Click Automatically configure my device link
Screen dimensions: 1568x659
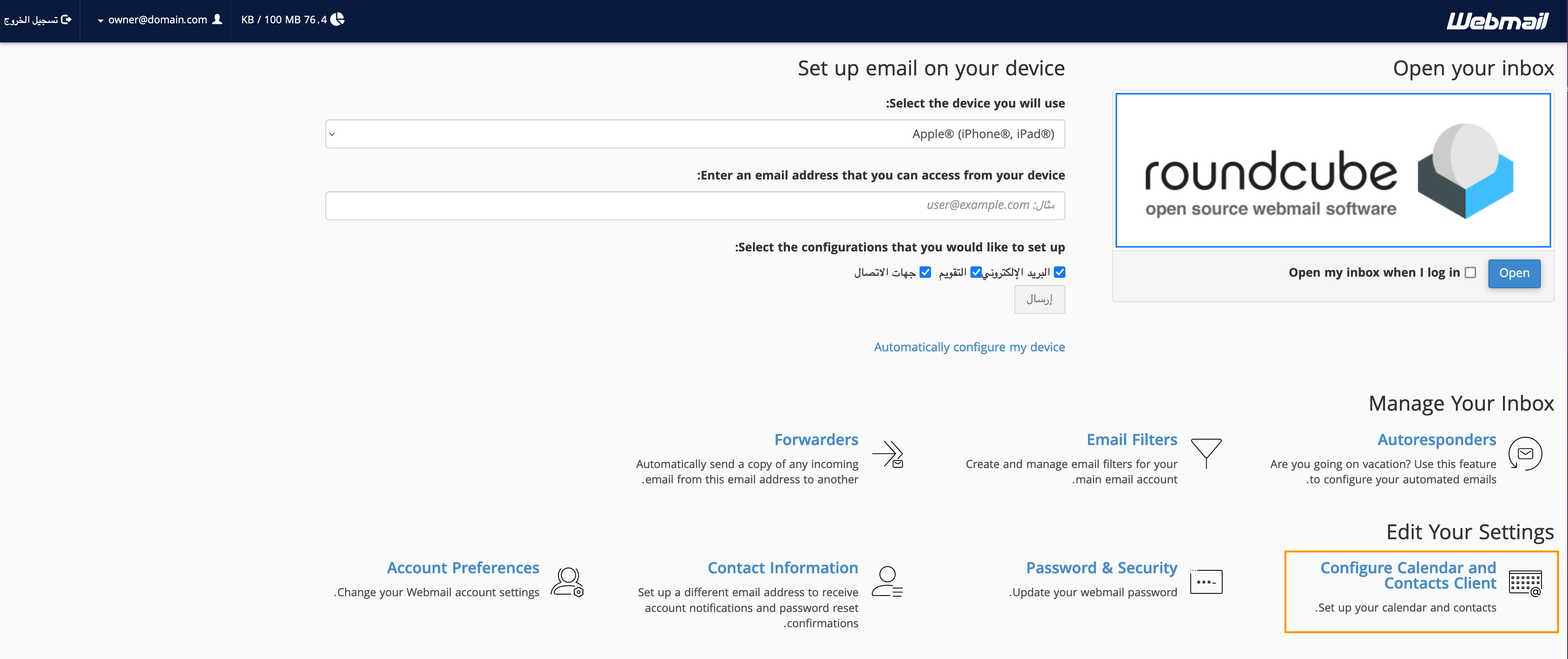969,347
